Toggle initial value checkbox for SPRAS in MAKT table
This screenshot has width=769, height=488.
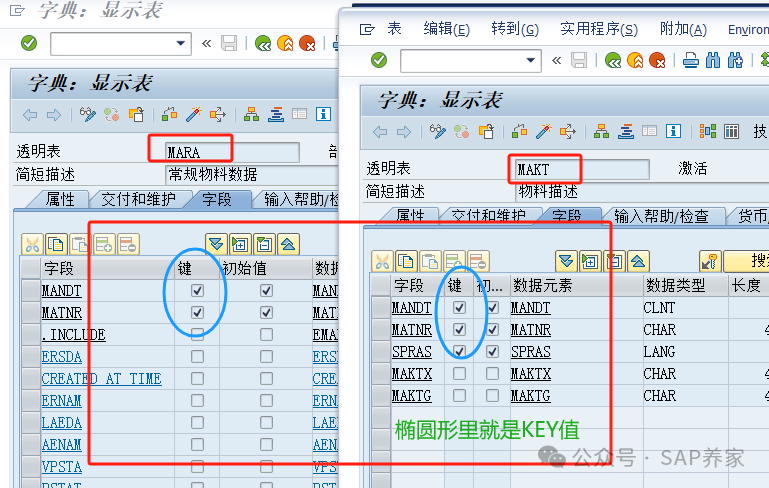pos(492,352)
